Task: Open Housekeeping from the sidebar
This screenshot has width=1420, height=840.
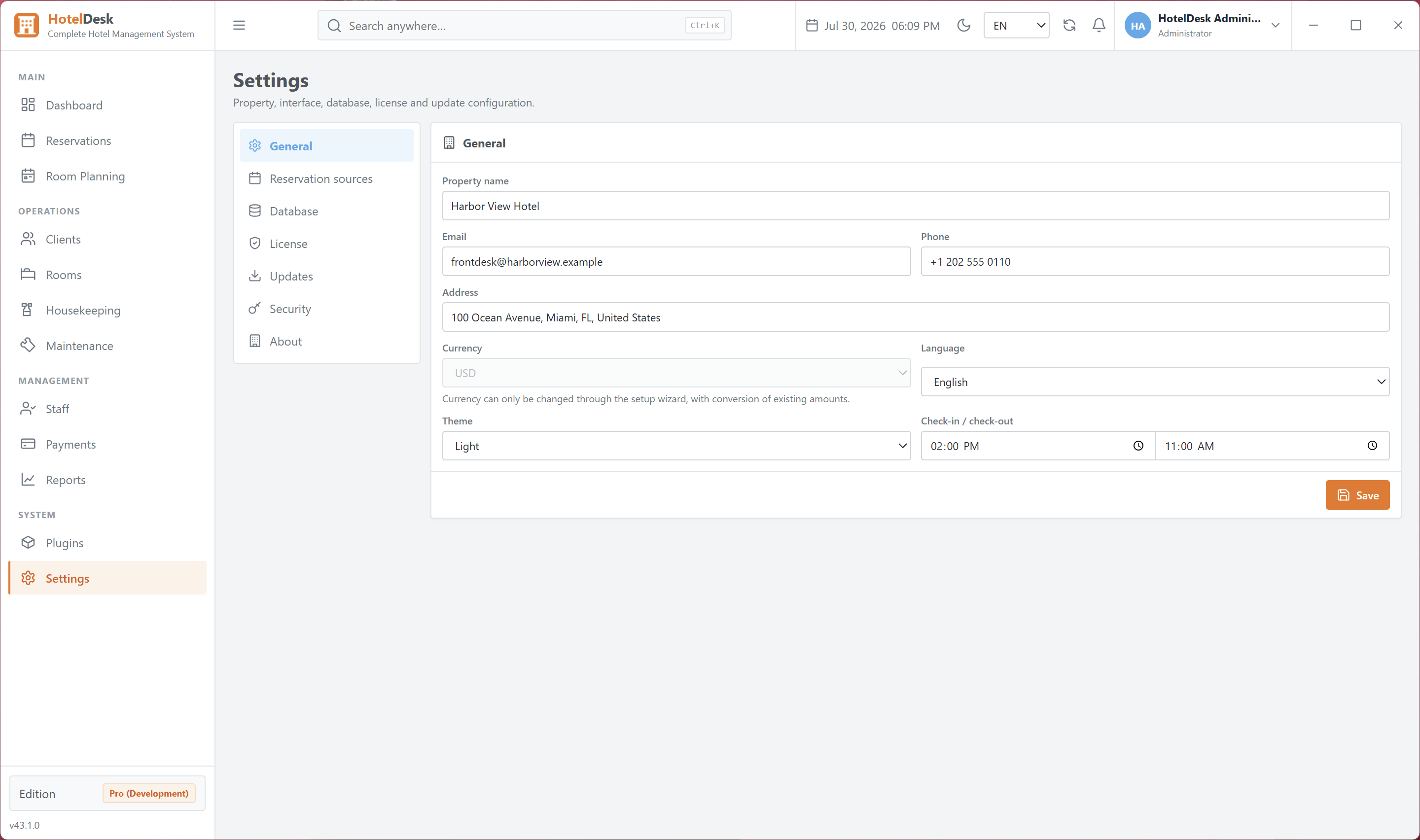Action: coord(107,310)
